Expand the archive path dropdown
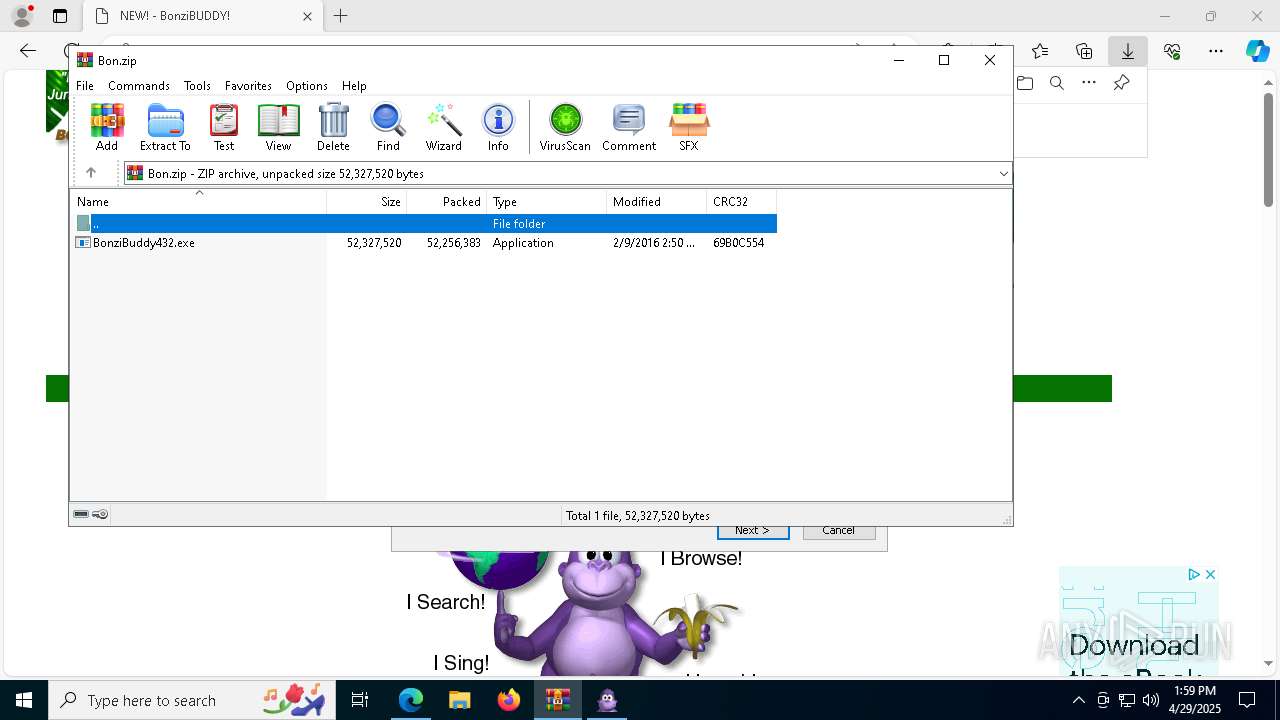 click(x=1003, y=174)
